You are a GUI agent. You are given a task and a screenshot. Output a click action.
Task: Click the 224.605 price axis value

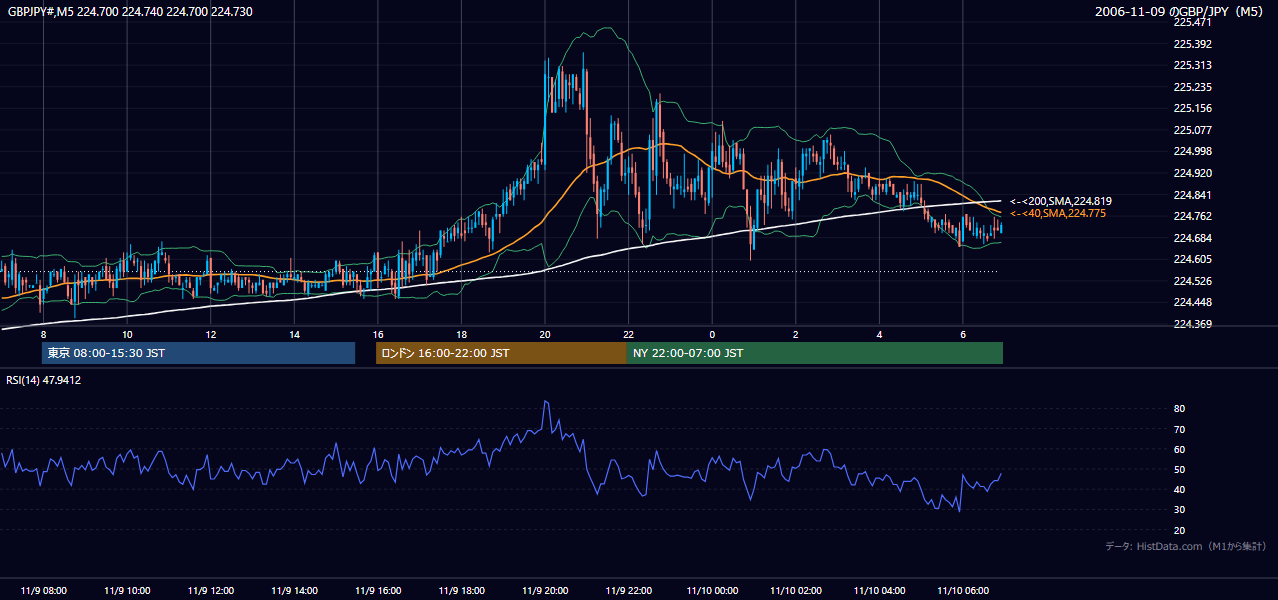(1192, 259)
